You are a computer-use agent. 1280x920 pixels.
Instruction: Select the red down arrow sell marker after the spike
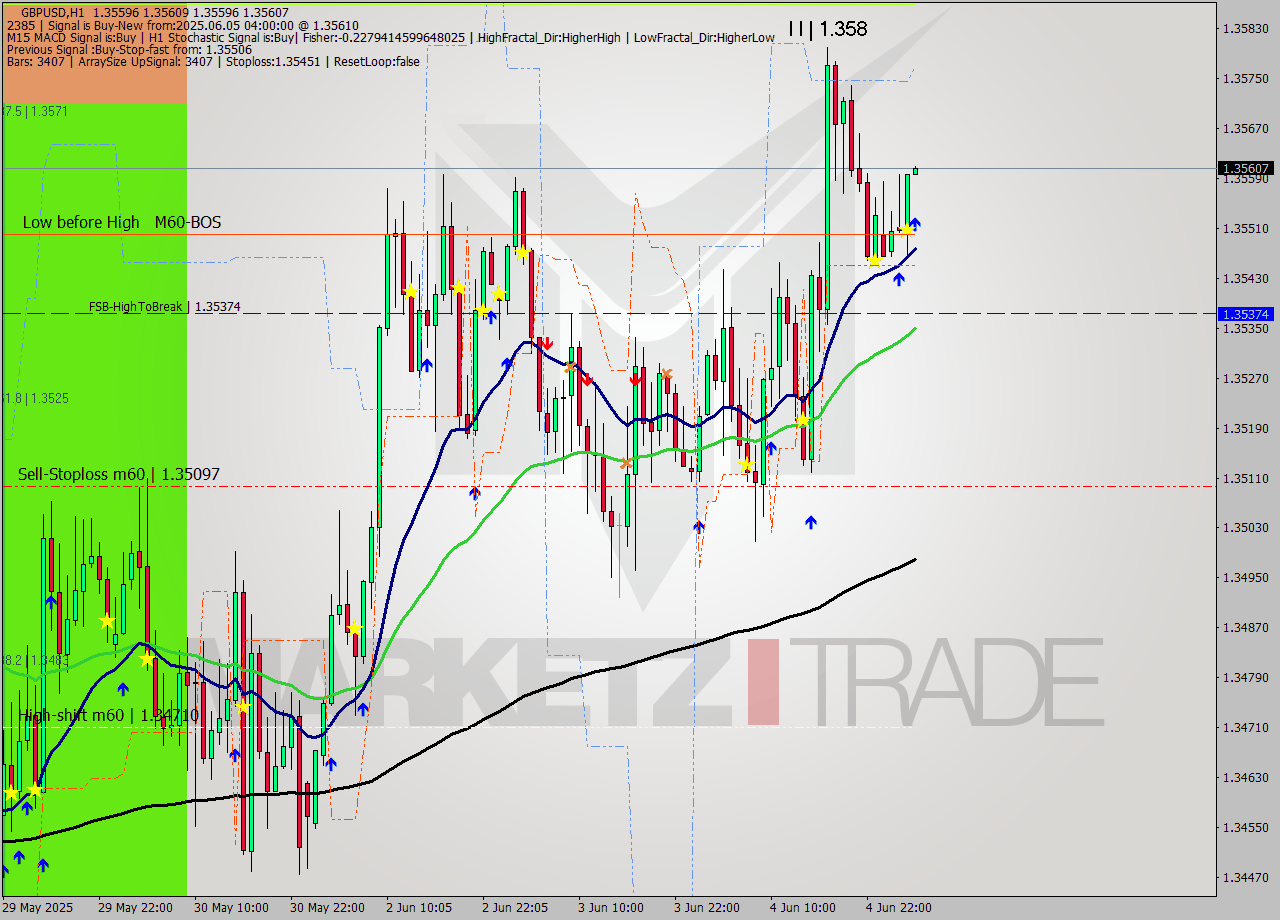(x=547, y=342)
